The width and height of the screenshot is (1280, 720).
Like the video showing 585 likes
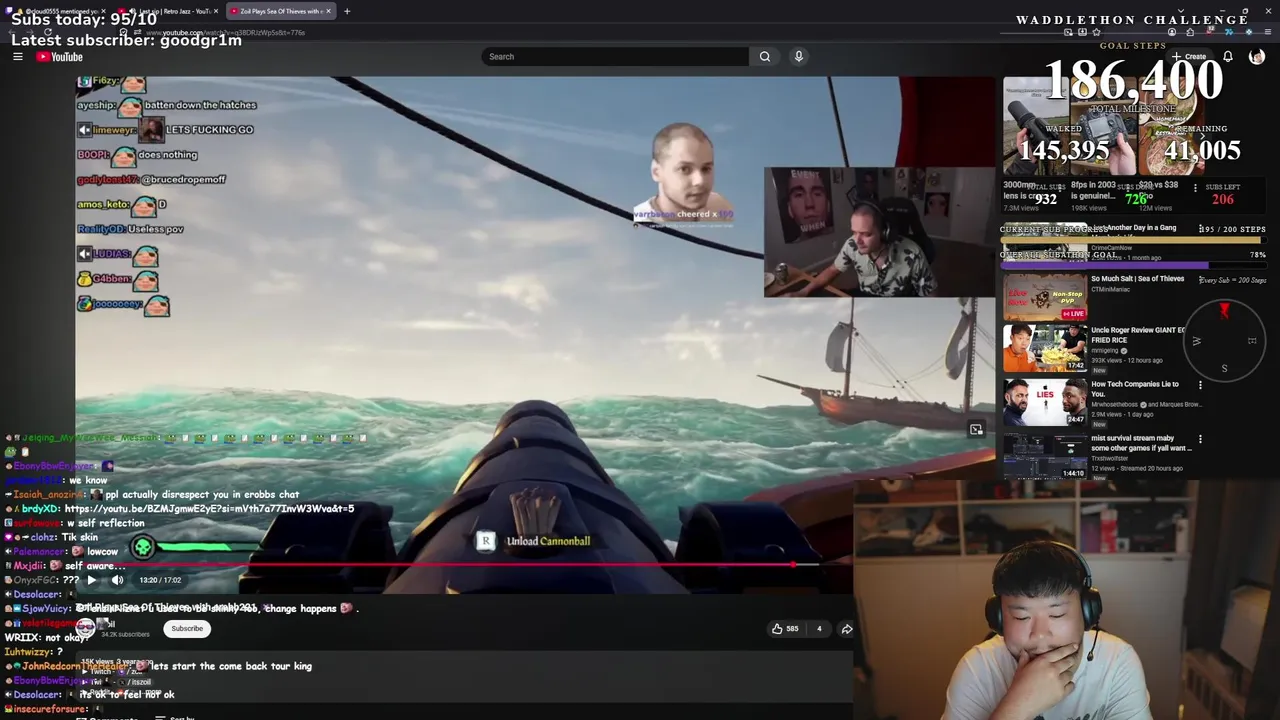coord(785,629)
